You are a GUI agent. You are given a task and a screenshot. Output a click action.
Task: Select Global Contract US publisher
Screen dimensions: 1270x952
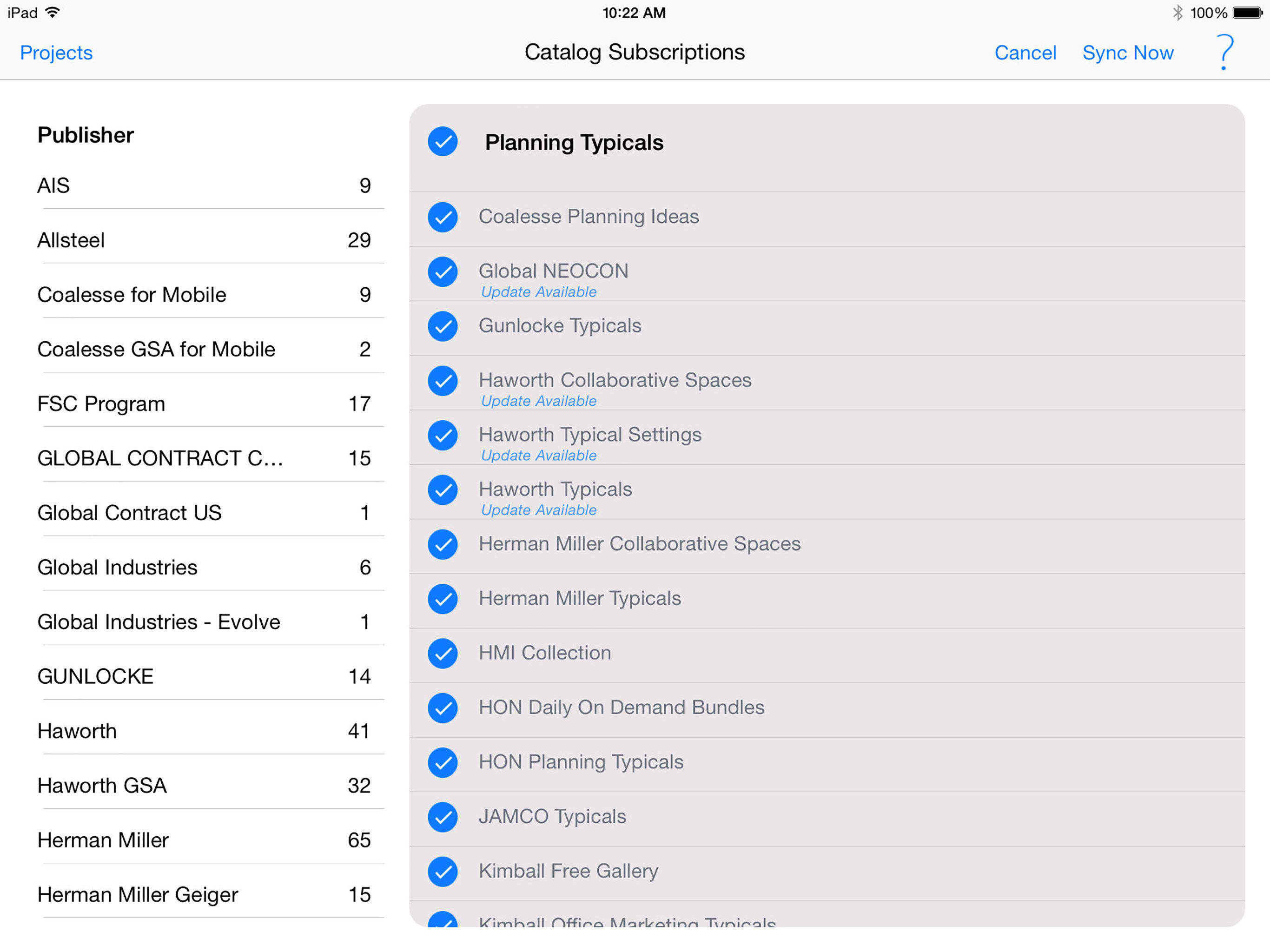pyautogui.click(x=210, y=513)
